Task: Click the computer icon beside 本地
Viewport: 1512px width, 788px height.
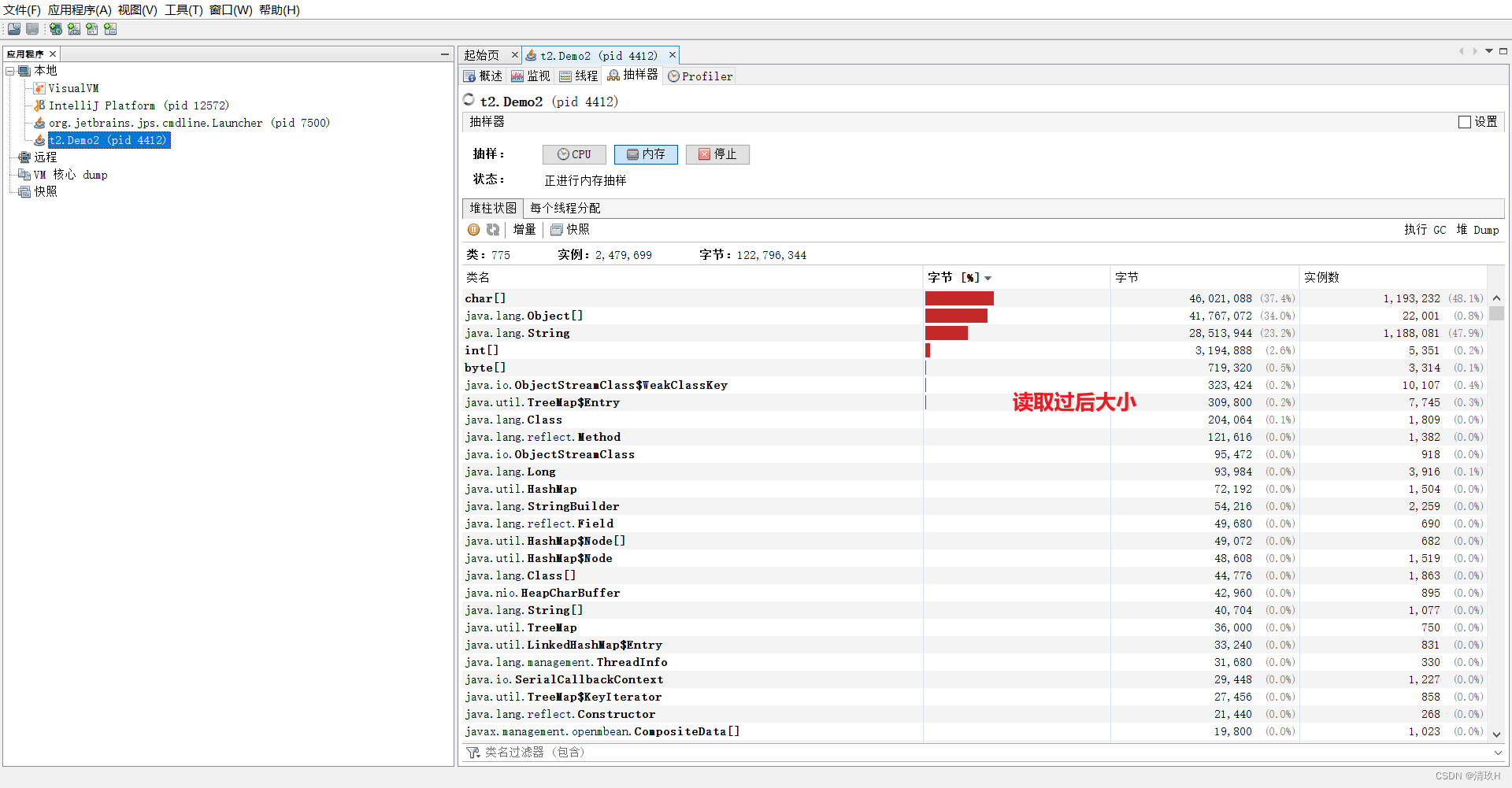Action: click(x=24, y=71)
